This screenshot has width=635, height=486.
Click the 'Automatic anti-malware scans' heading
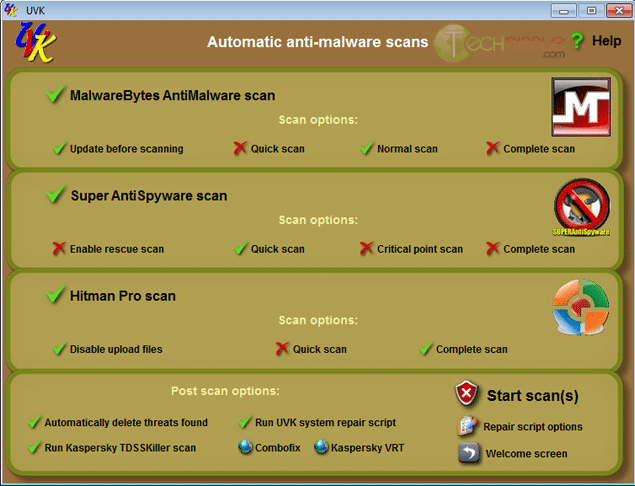pyautogui.click(x=318, y=42)
